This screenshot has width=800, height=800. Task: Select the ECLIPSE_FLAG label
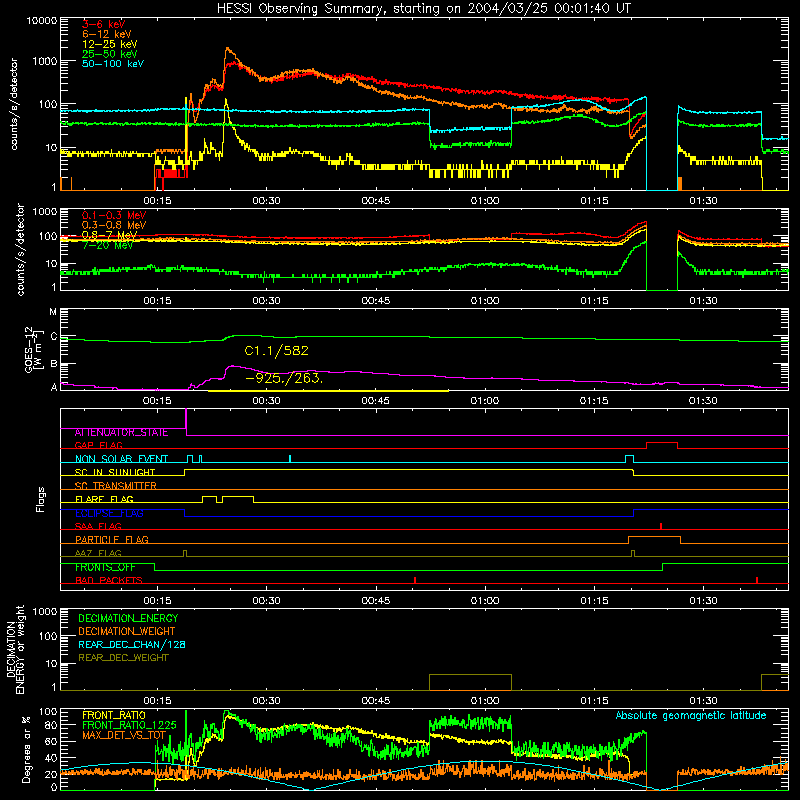pos(109,513)
